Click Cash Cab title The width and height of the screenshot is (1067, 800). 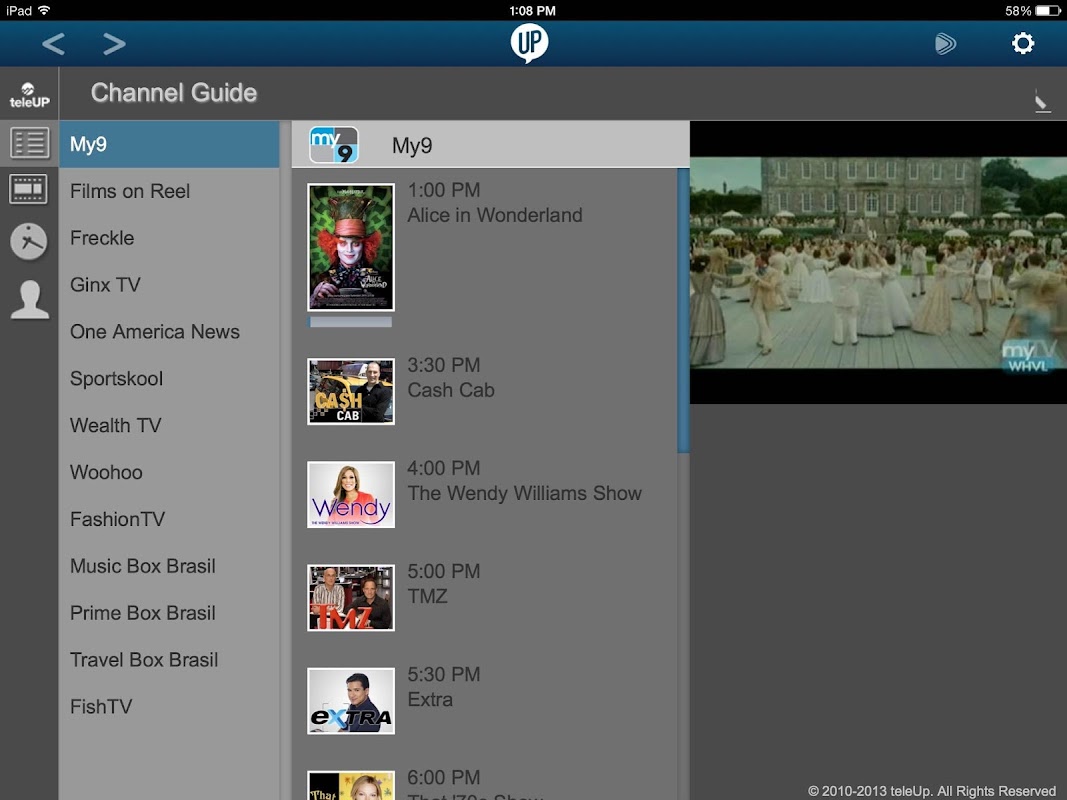(450, 390)
